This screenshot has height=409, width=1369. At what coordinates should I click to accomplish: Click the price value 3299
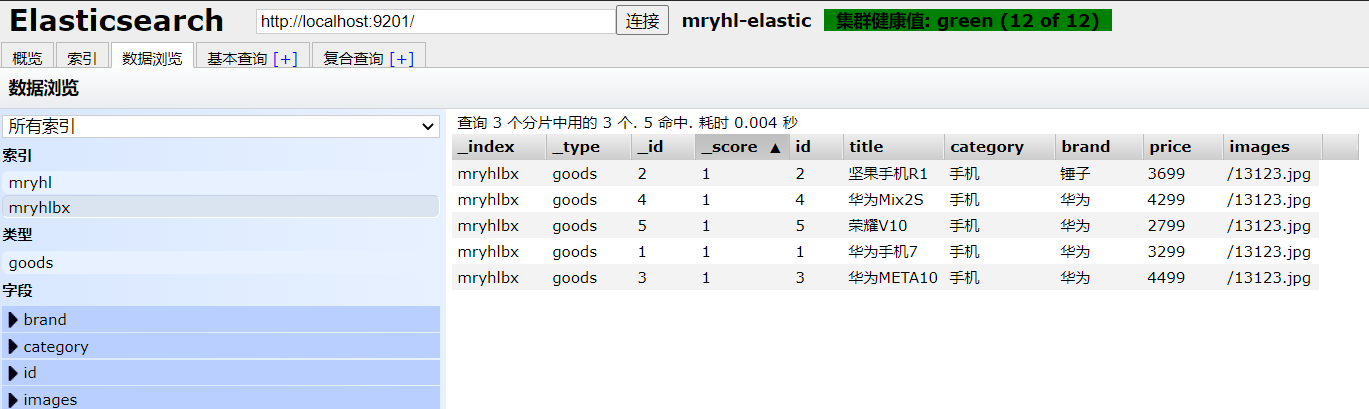1166,252
